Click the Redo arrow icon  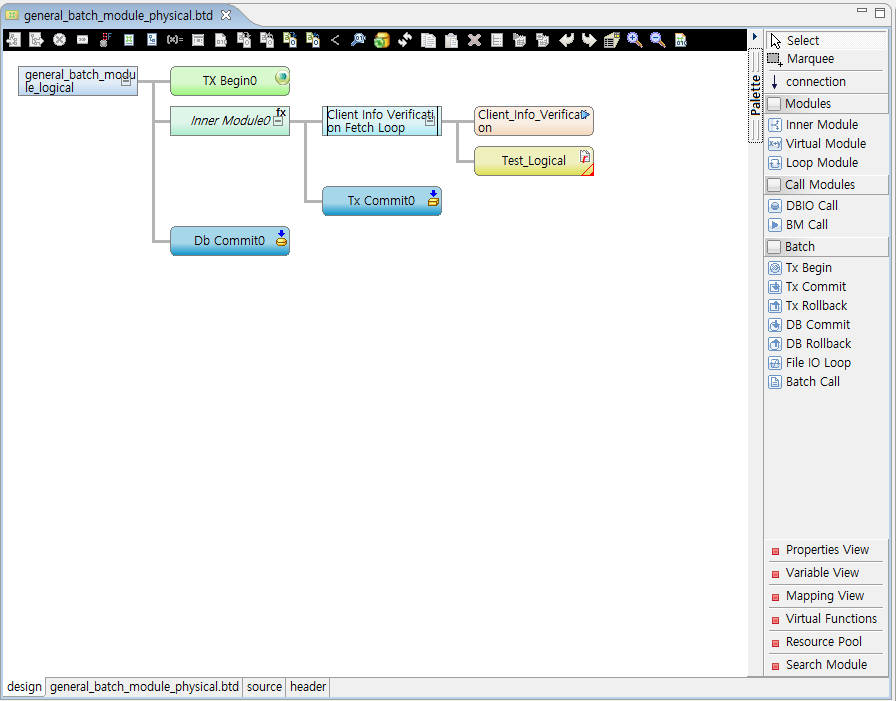point(590,40)
